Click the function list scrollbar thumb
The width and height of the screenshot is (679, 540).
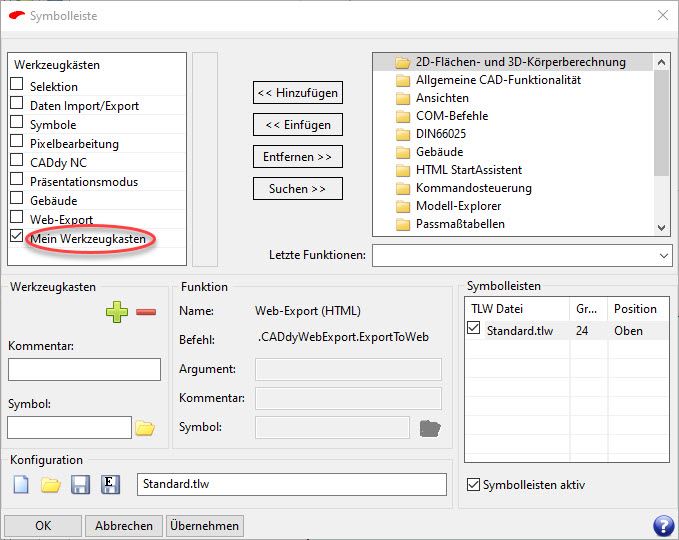(x=661, y=123)
